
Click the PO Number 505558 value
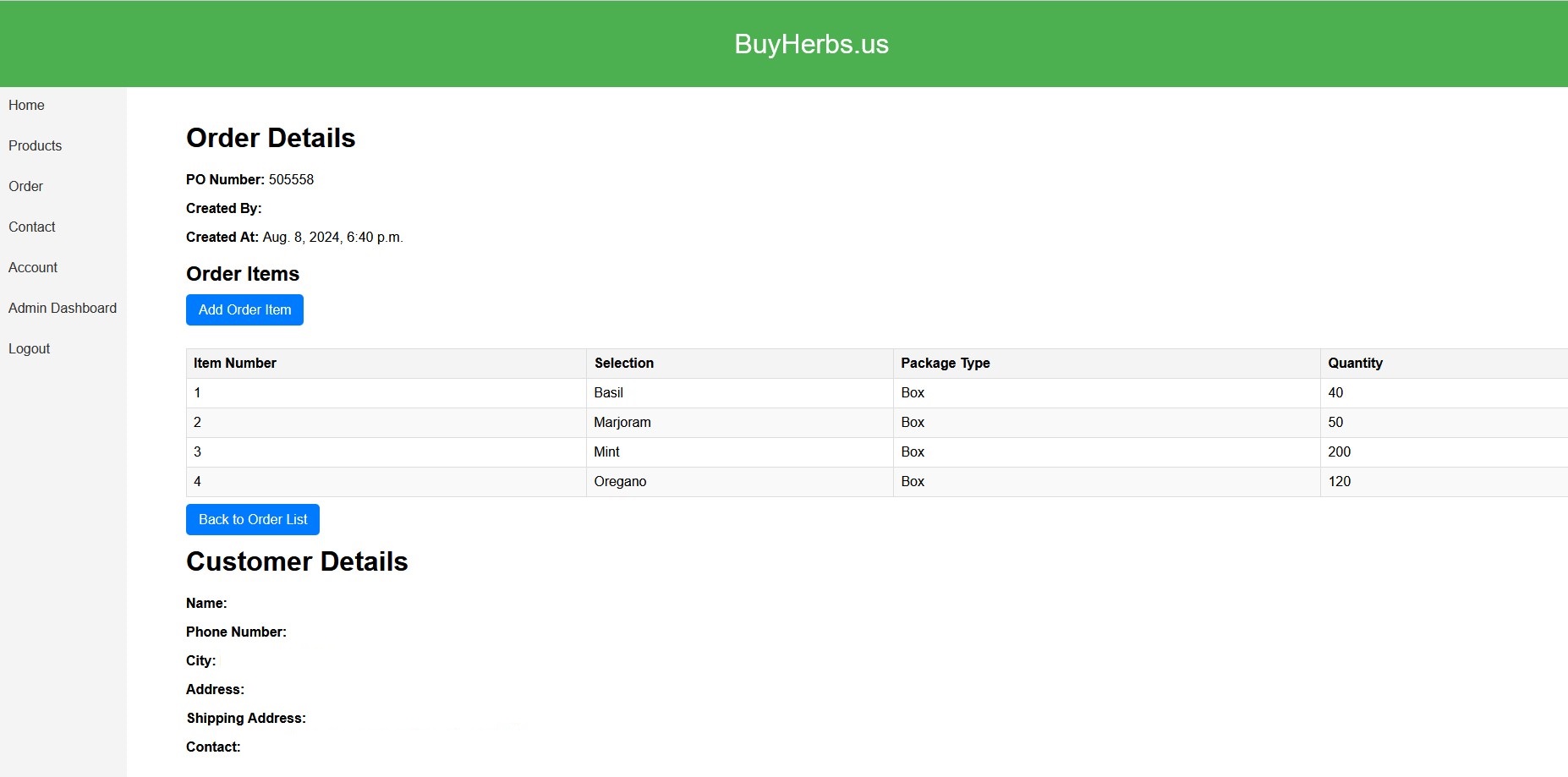290,179
